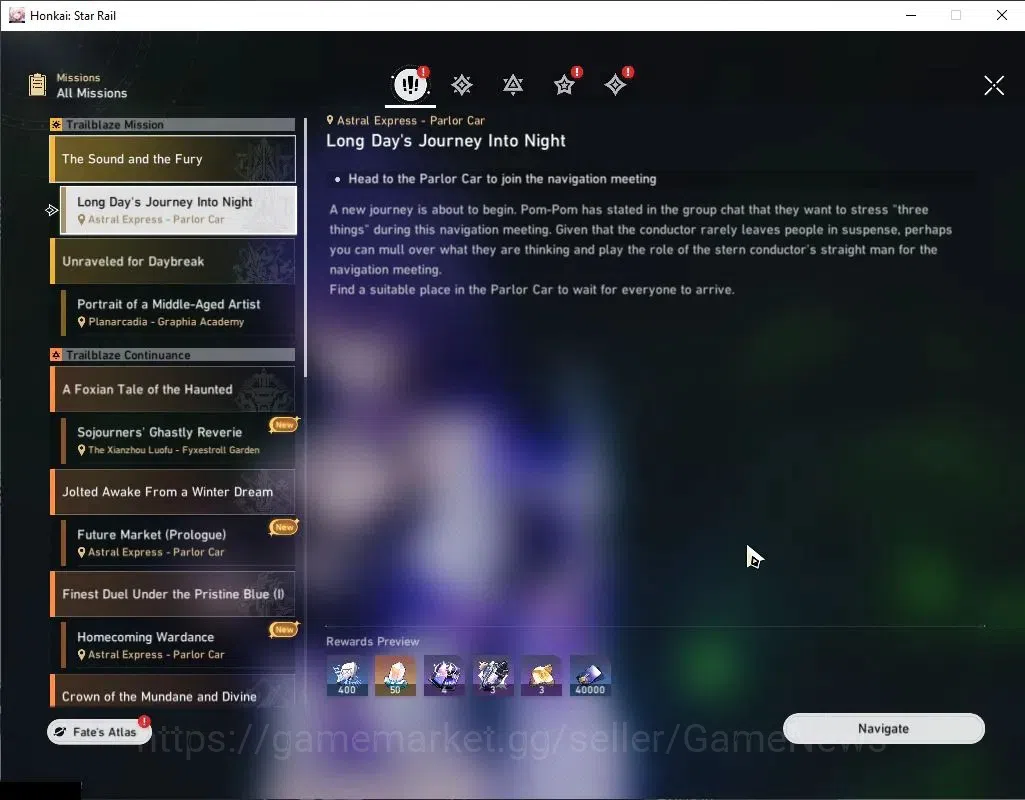Click the Planarcadia - Graphia Academy location text

click(166, 322)
